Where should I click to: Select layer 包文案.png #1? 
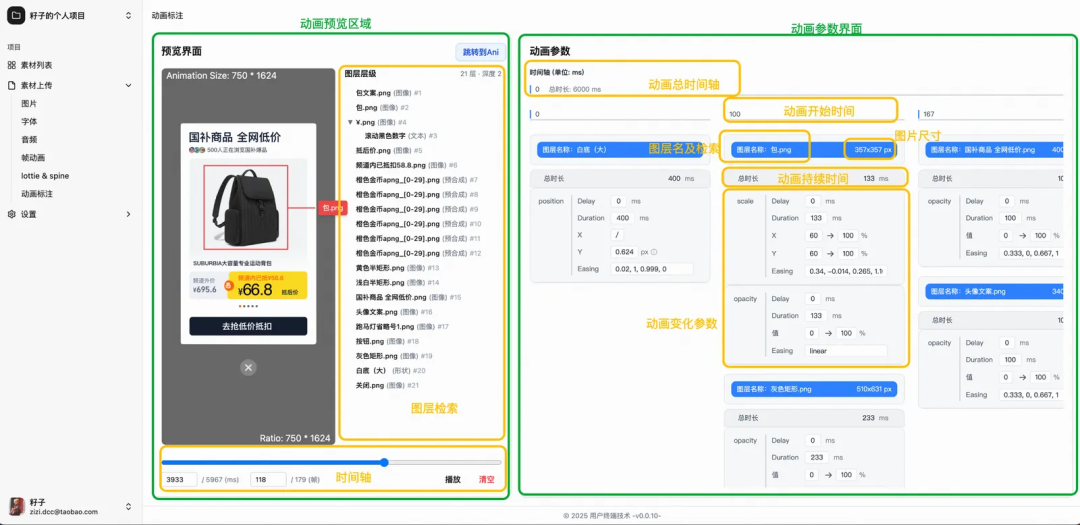point(388,92)
